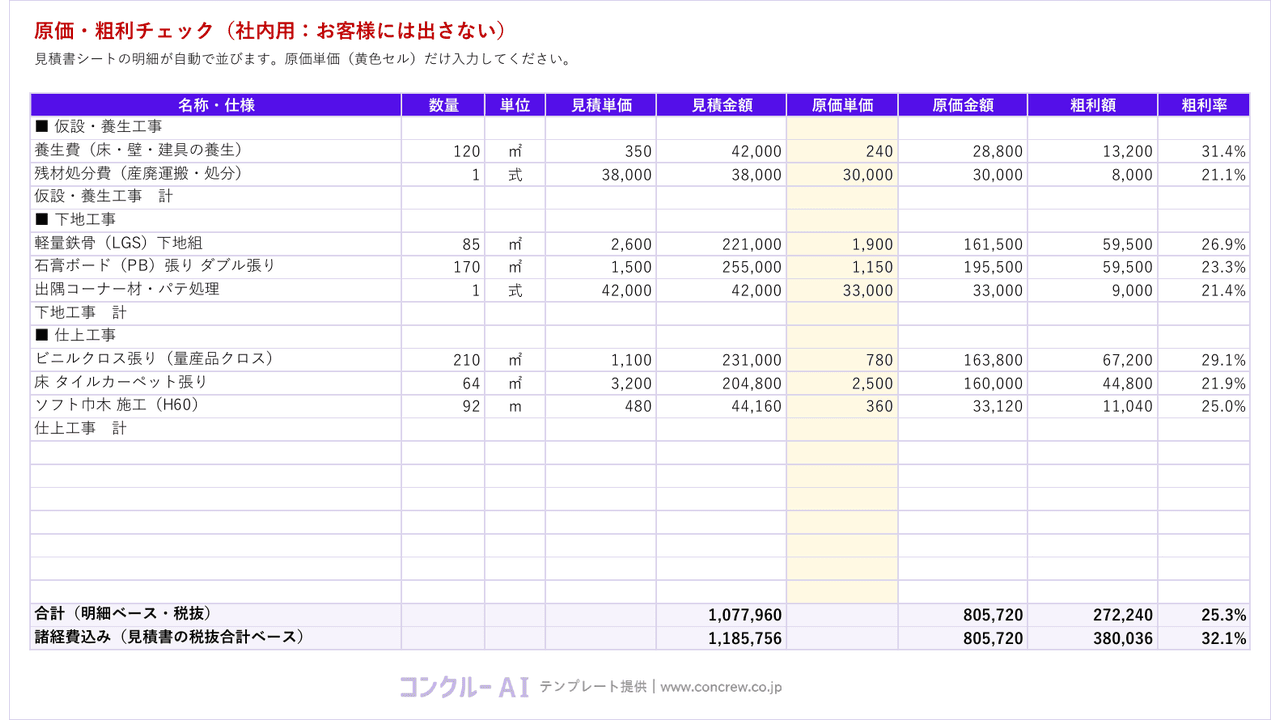
Task: Click the 原価金額 column header
Action: pyautogui.click(x=963, y=105)
